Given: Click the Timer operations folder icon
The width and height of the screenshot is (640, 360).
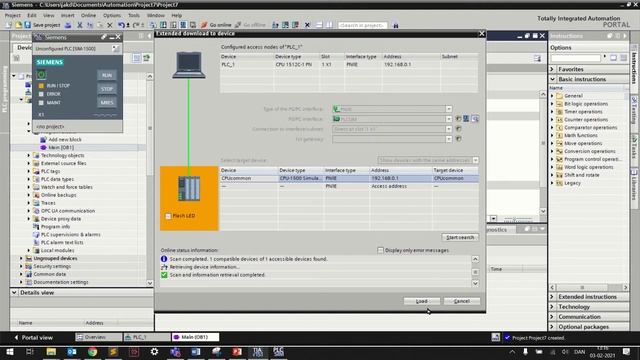Looking at the screenshot, I should [560, 111].
